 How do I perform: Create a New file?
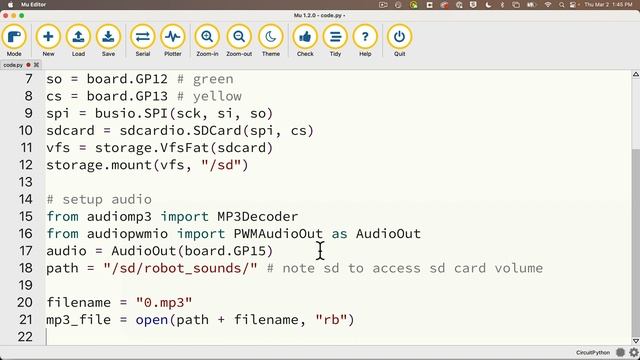[48, 40]
